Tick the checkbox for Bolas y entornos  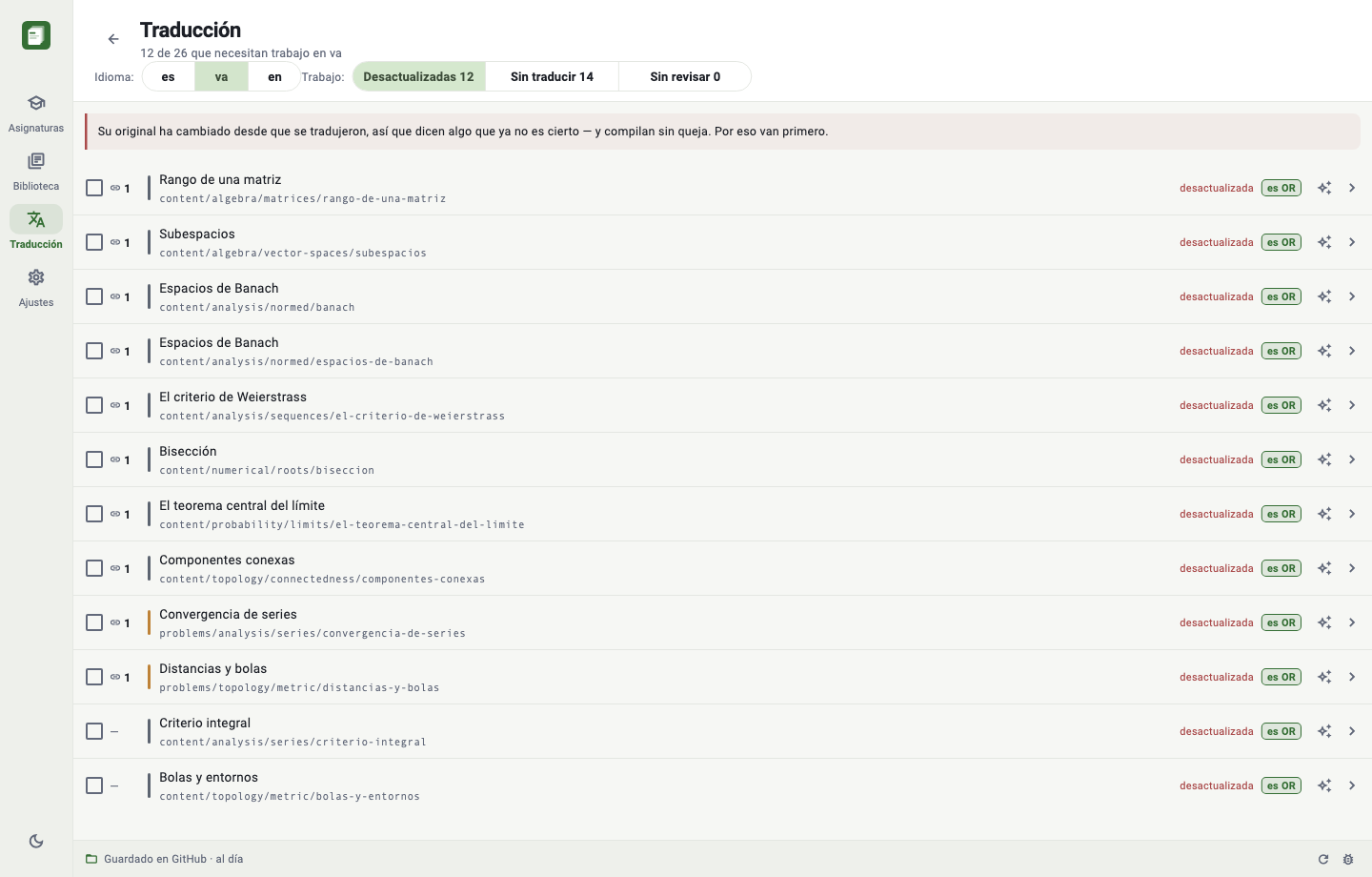94,785
